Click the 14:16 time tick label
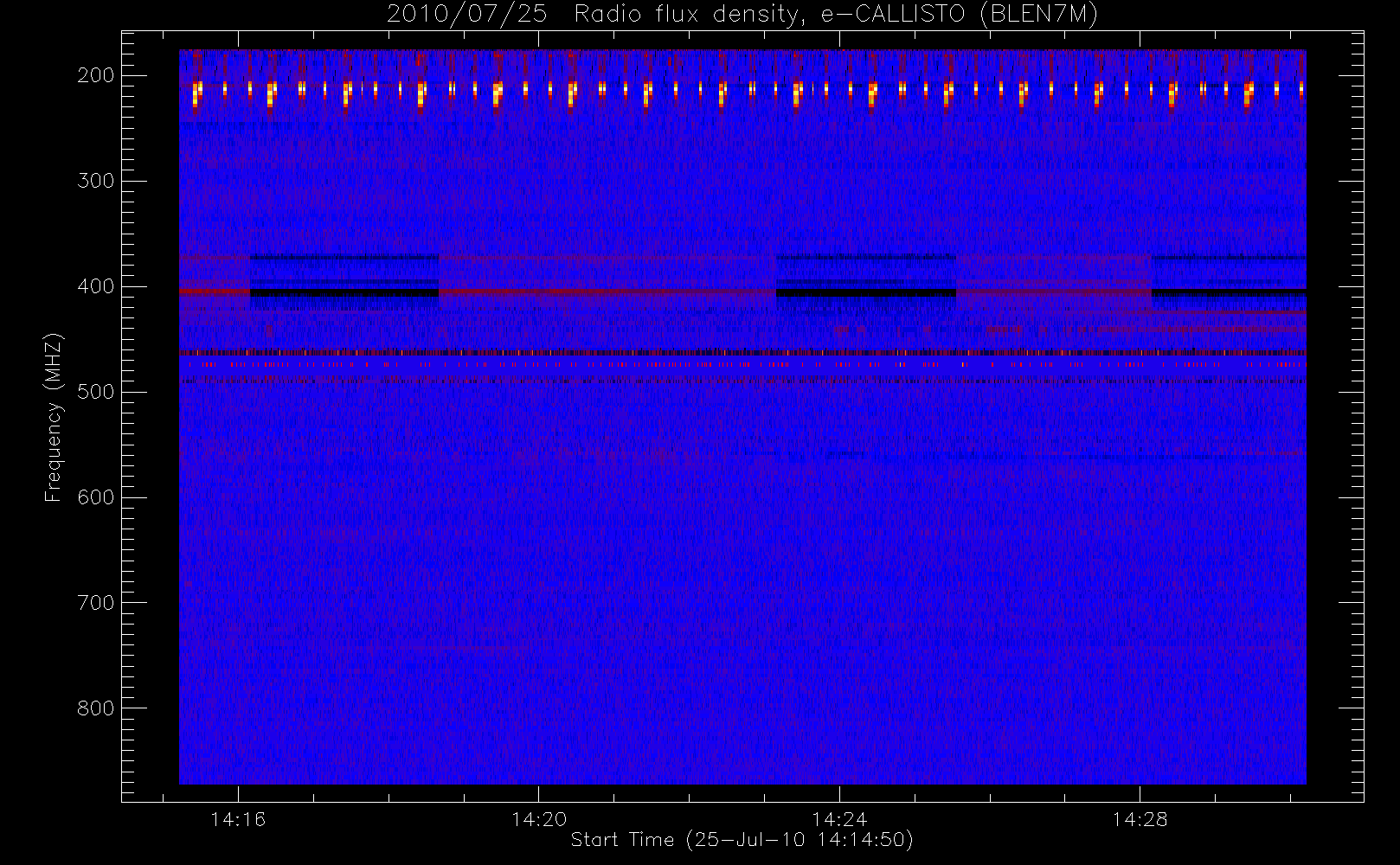Viewport: 1400px width, 865px height. [x=238, y=818]
